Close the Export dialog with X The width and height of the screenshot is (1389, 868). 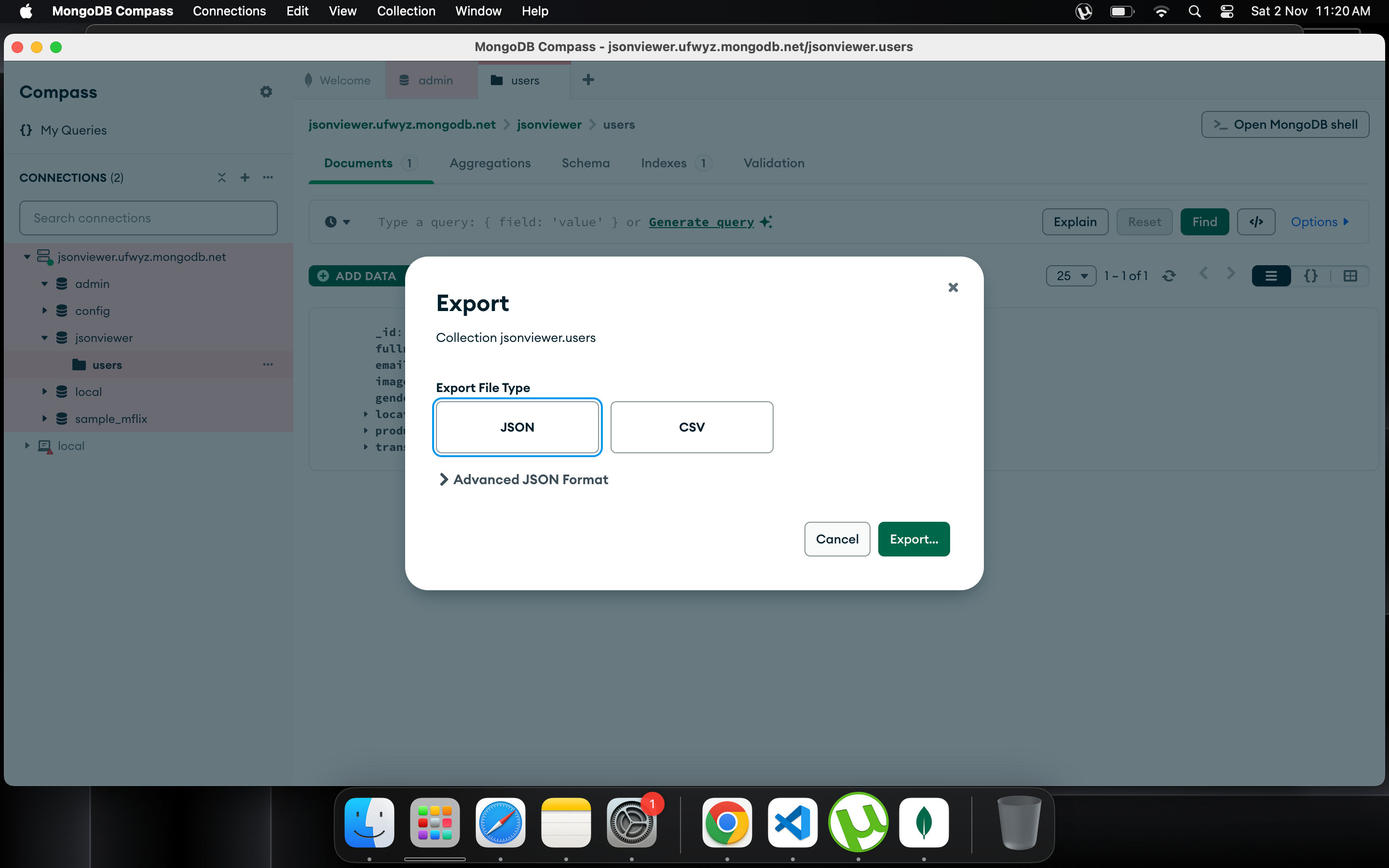tap(953, 287)
